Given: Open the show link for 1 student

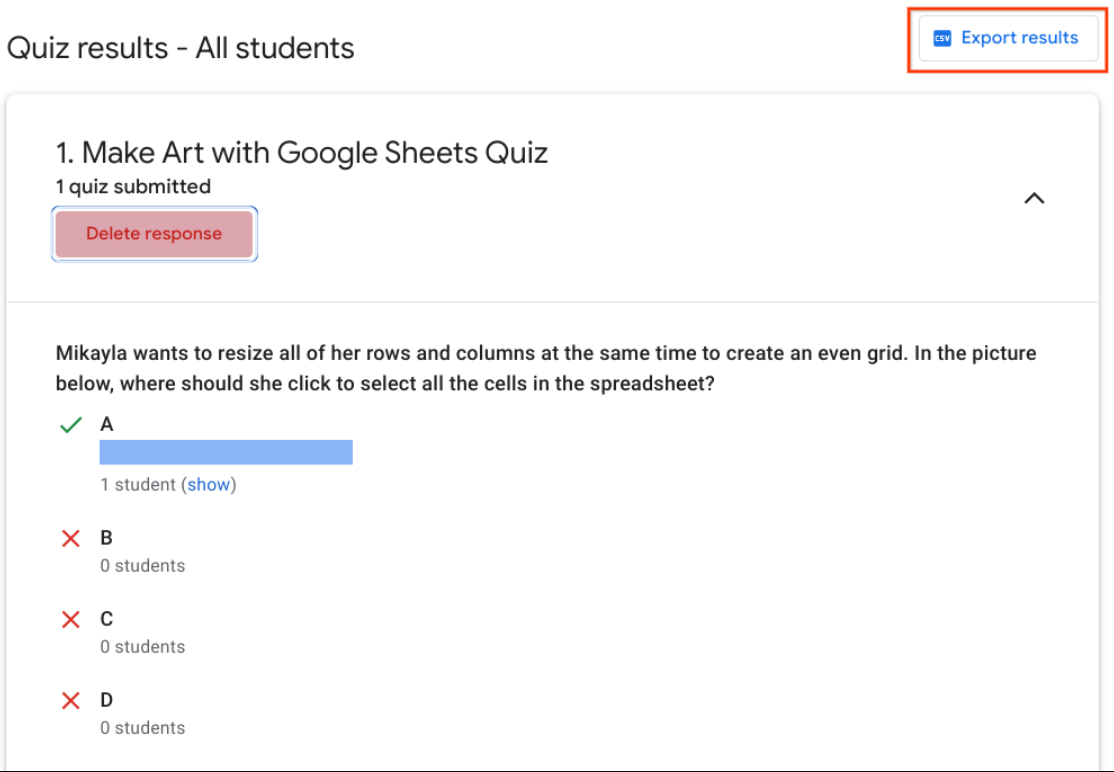Looking at the screenshot, I should point(208,484).
